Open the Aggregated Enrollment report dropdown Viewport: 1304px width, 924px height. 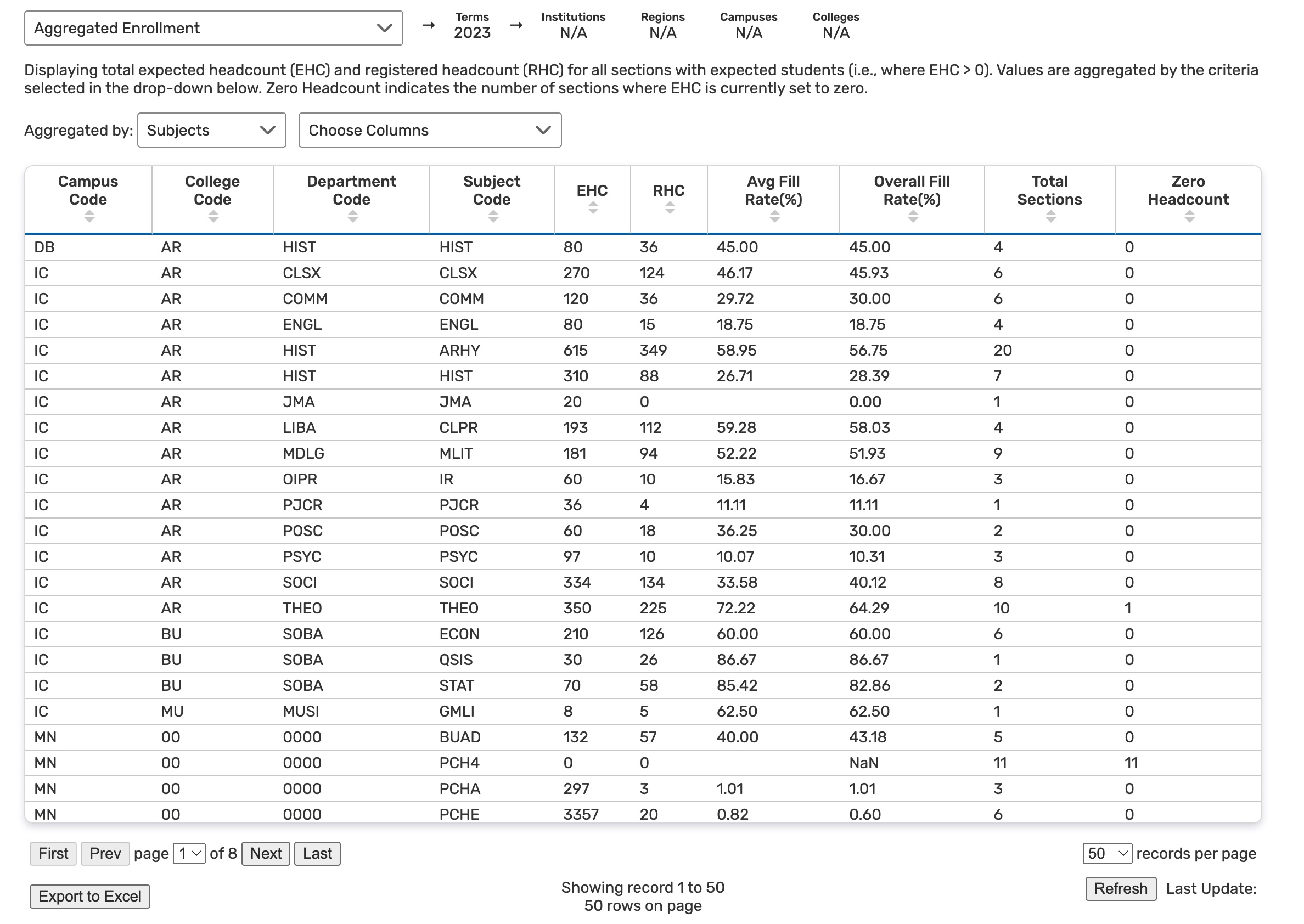213,28
